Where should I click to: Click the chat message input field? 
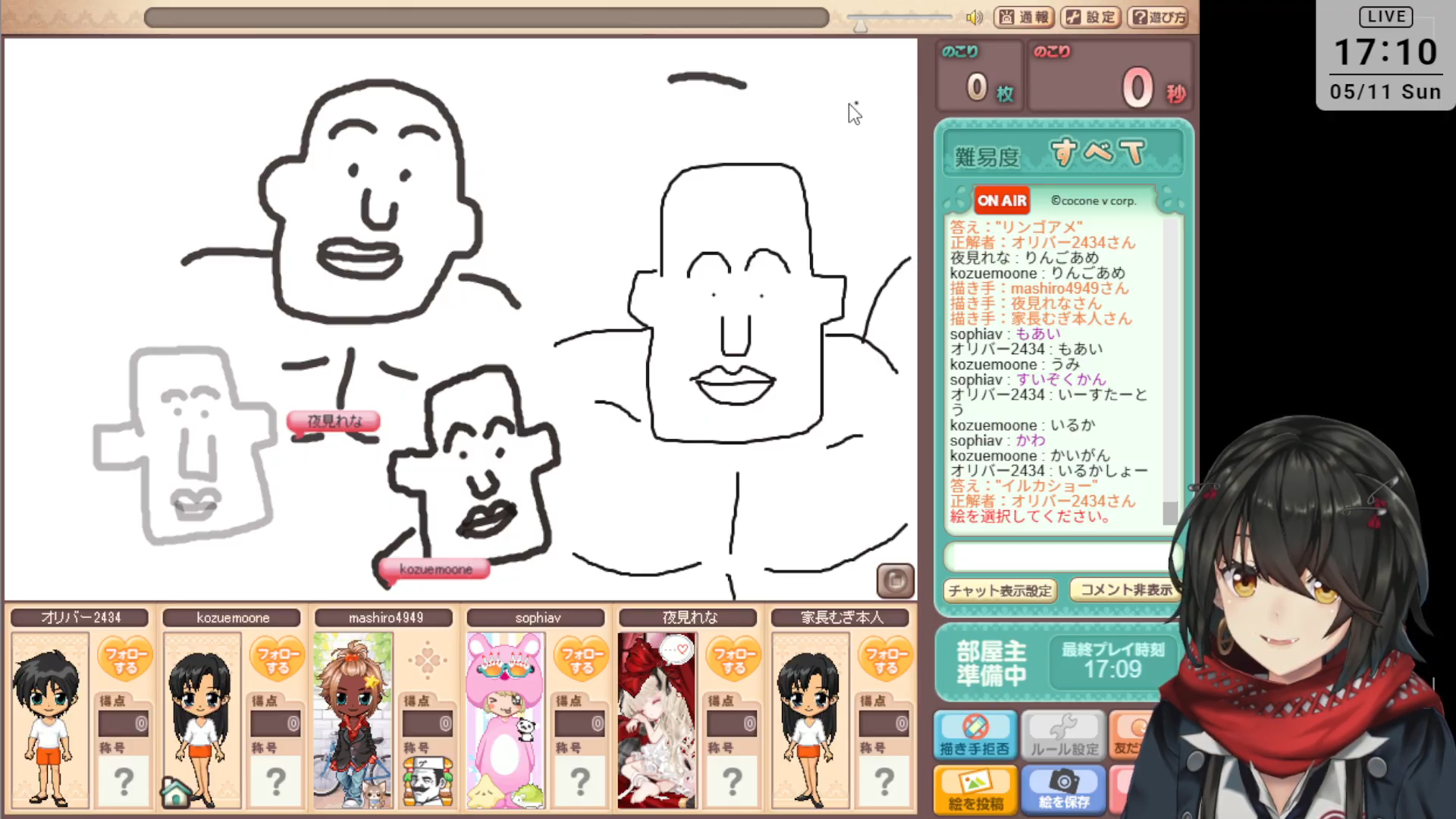coord(1058,557)
